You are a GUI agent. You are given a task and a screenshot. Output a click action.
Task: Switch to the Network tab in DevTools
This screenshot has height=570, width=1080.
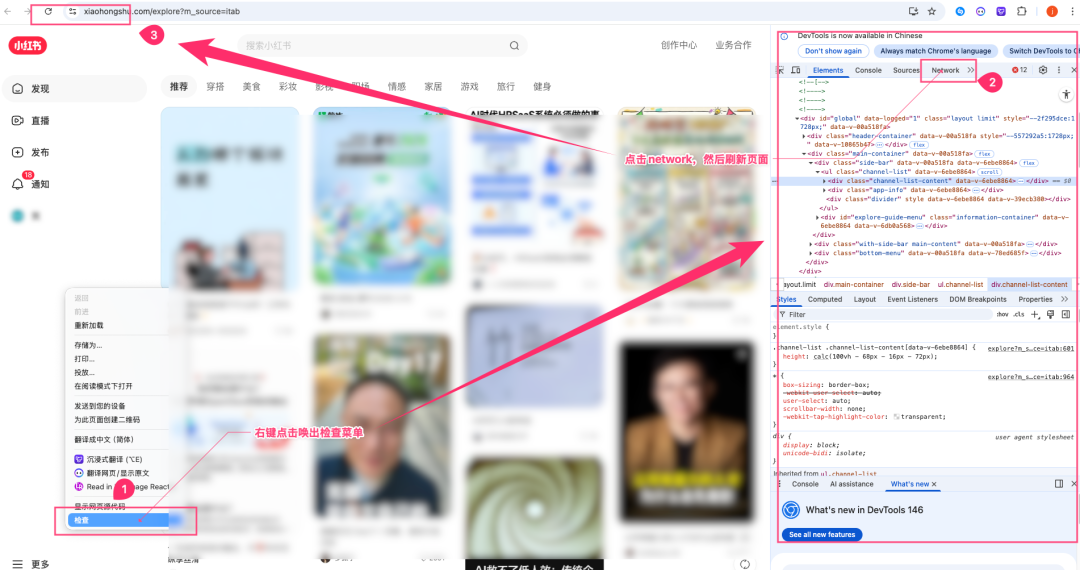945,70
